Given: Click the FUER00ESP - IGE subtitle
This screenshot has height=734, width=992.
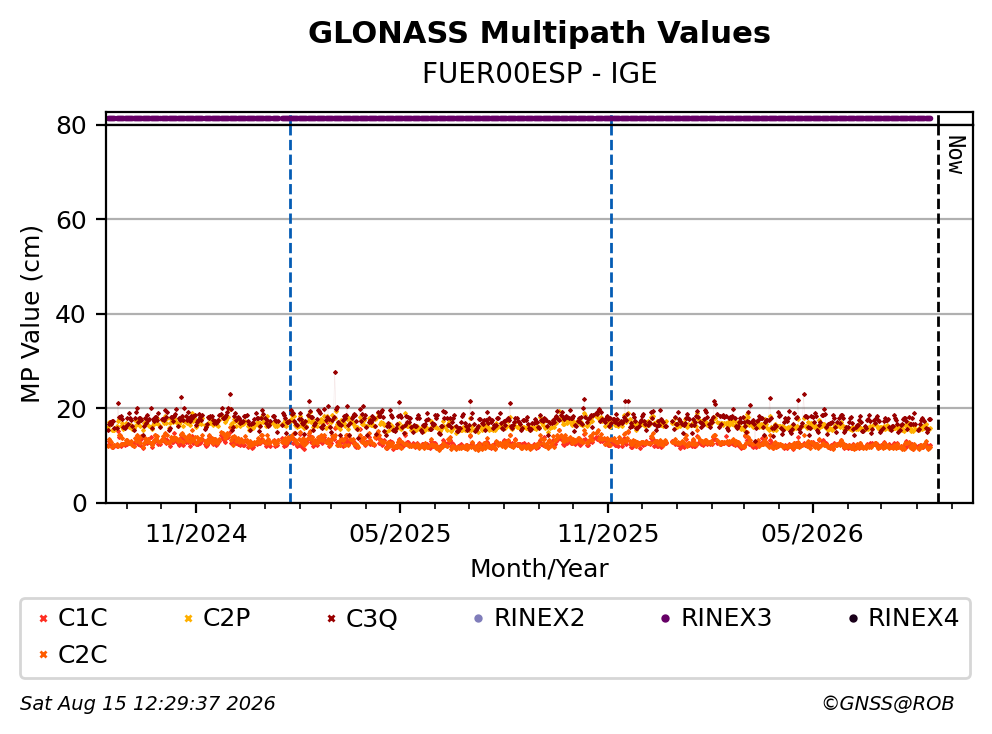Looking at the screenshot, I should pyautogui.click(x=539, y=73).
